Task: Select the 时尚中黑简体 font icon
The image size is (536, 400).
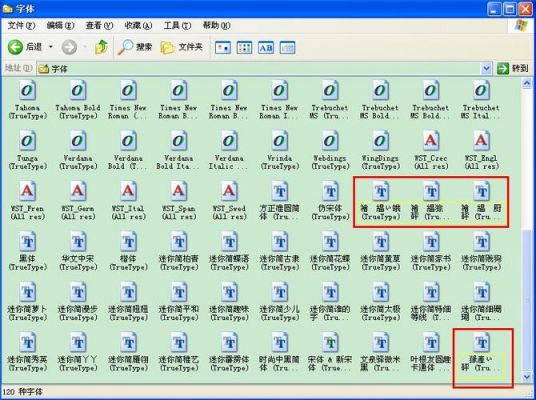Action: [x=280, y=343]
